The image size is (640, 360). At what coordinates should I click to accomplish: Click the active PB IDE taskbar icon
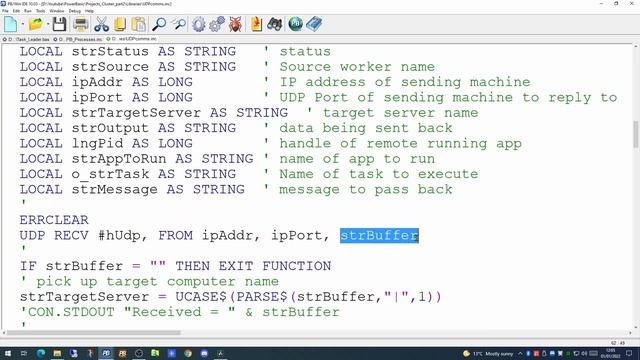point(106,353)
